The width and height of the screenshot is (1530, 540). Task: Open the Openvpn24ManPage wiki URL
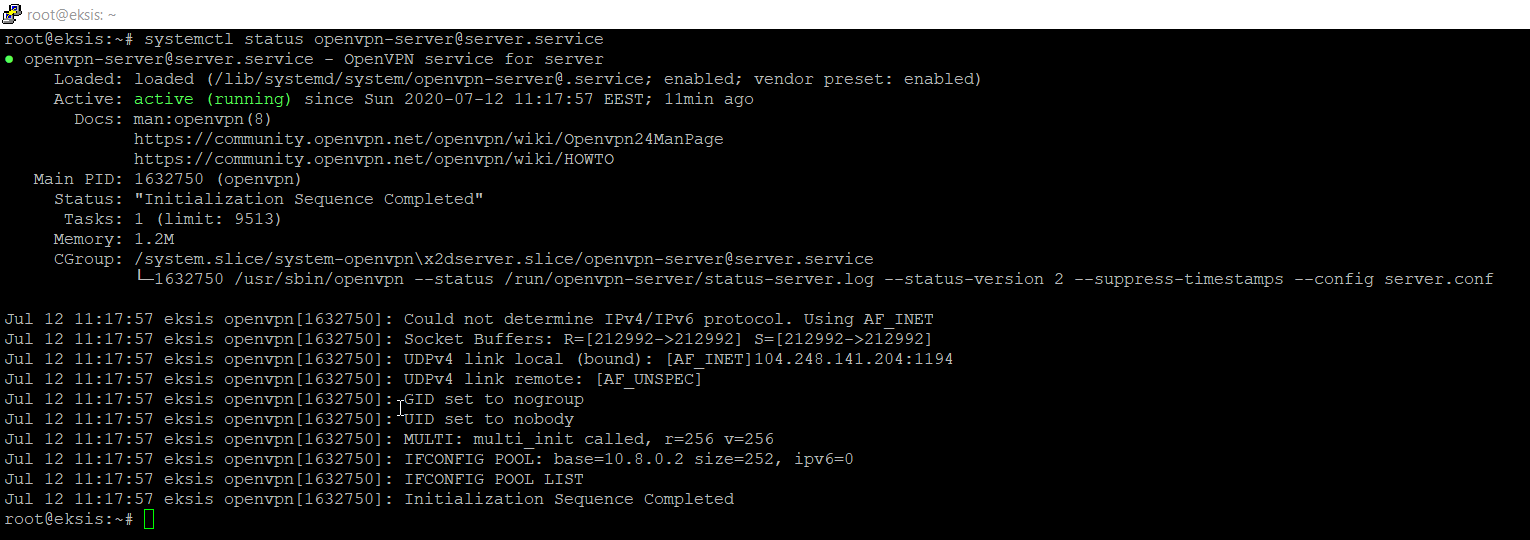coord(428,139)
